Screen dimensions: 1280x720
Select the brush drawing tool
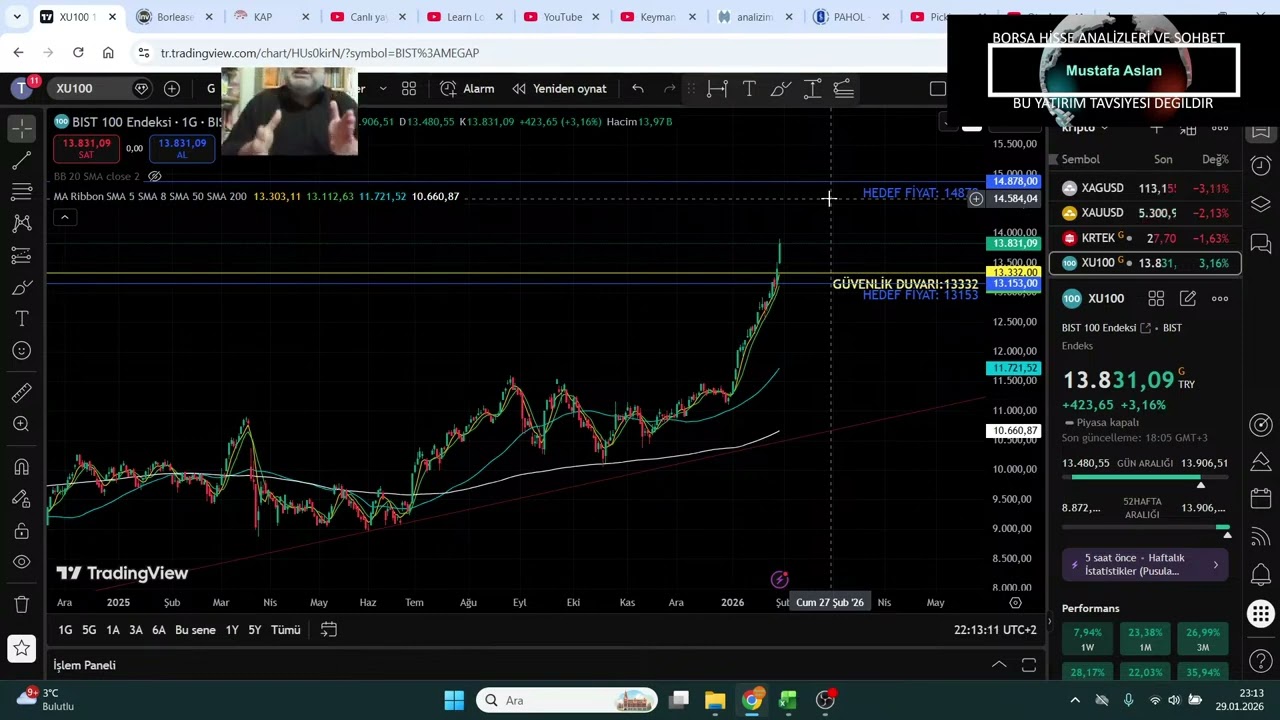click(x=22, y=288)
